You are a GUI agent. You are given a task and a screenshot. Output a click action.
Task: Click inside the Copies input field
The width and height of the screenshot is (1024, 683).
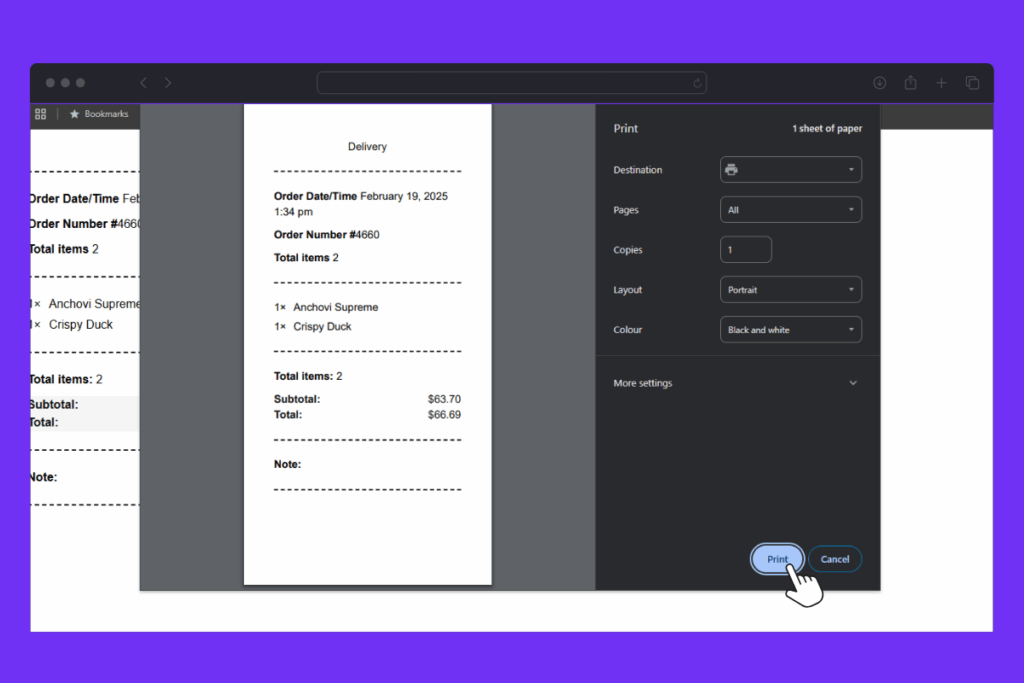[x=745, y=249]
